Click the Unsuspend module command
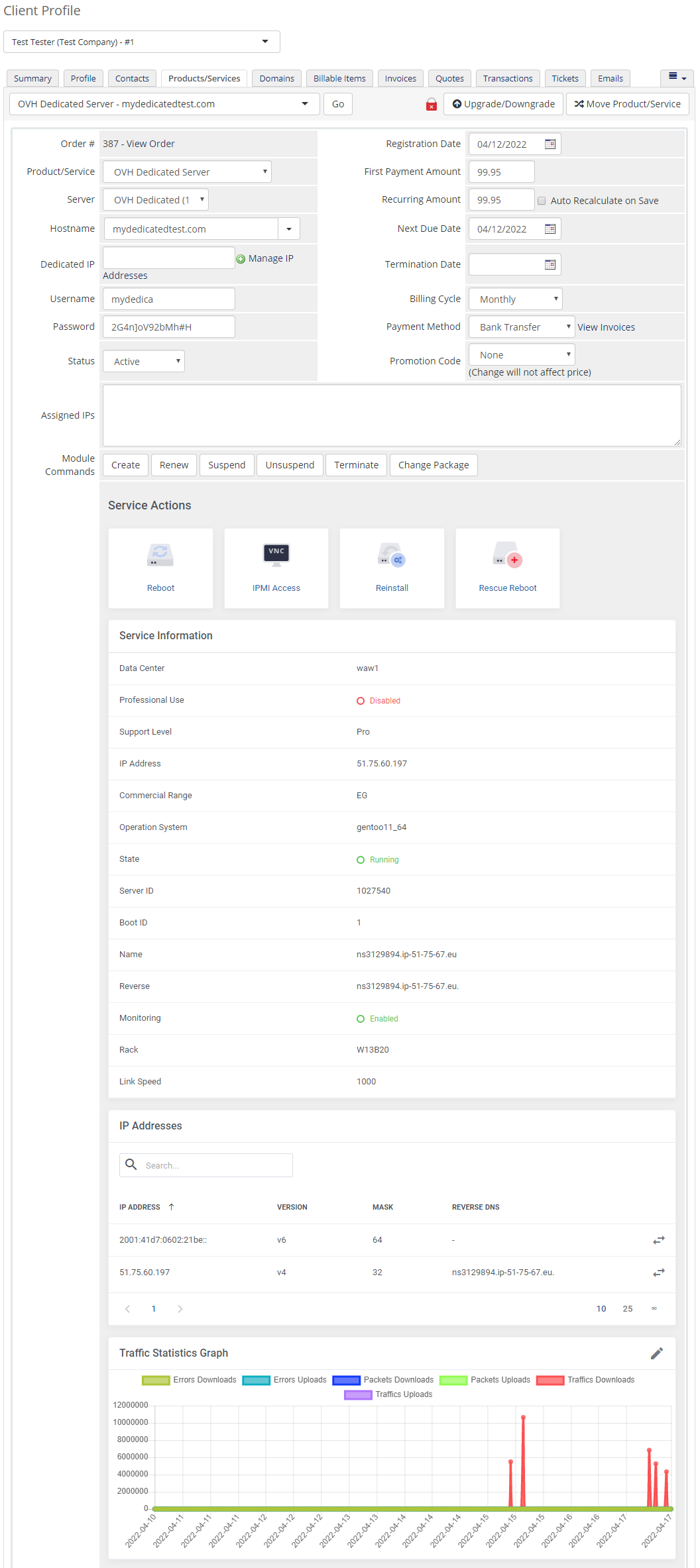 coord(290,465)
